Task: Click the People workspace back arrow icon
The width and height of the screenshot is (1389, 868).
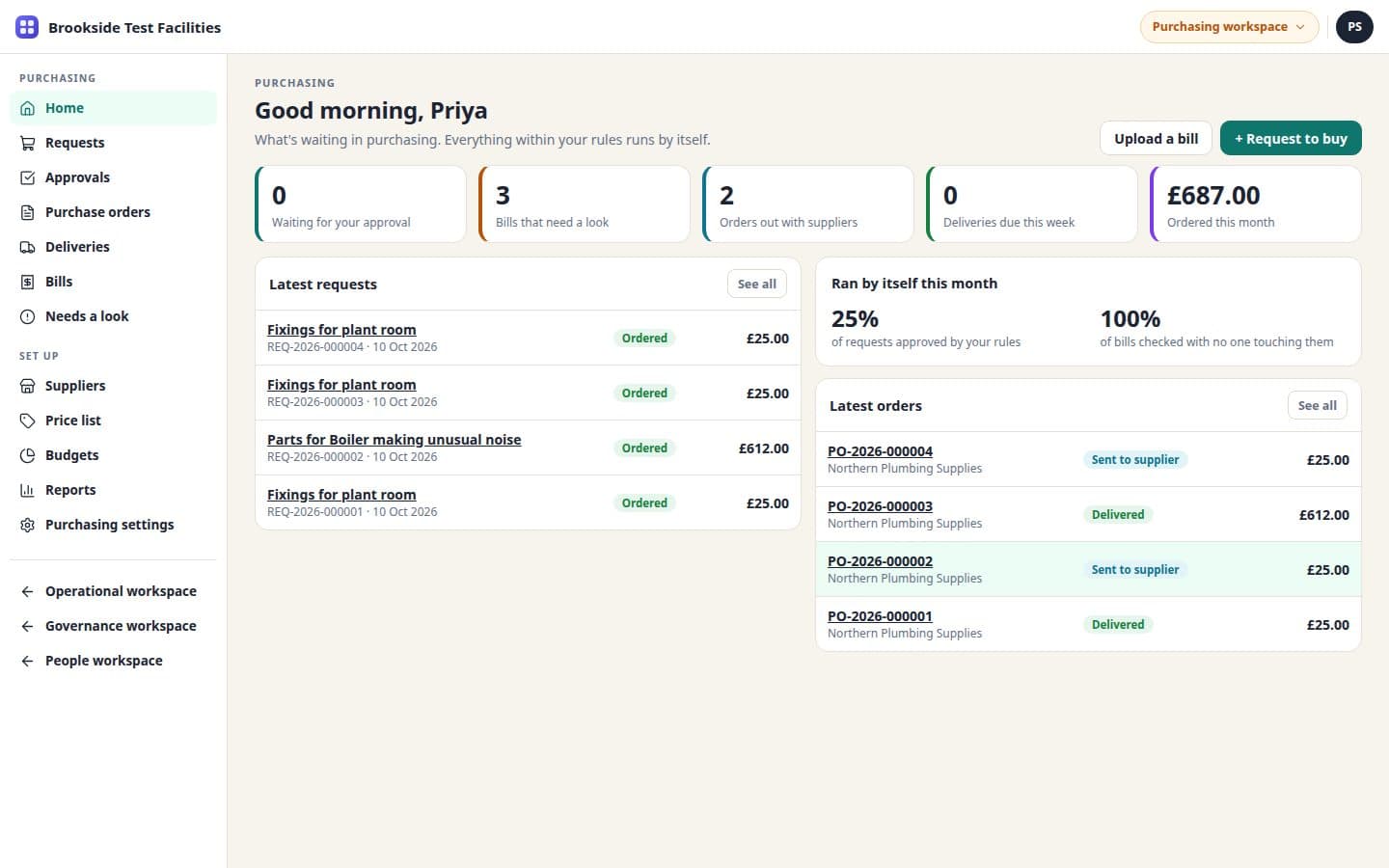Action: pos(28,661)
